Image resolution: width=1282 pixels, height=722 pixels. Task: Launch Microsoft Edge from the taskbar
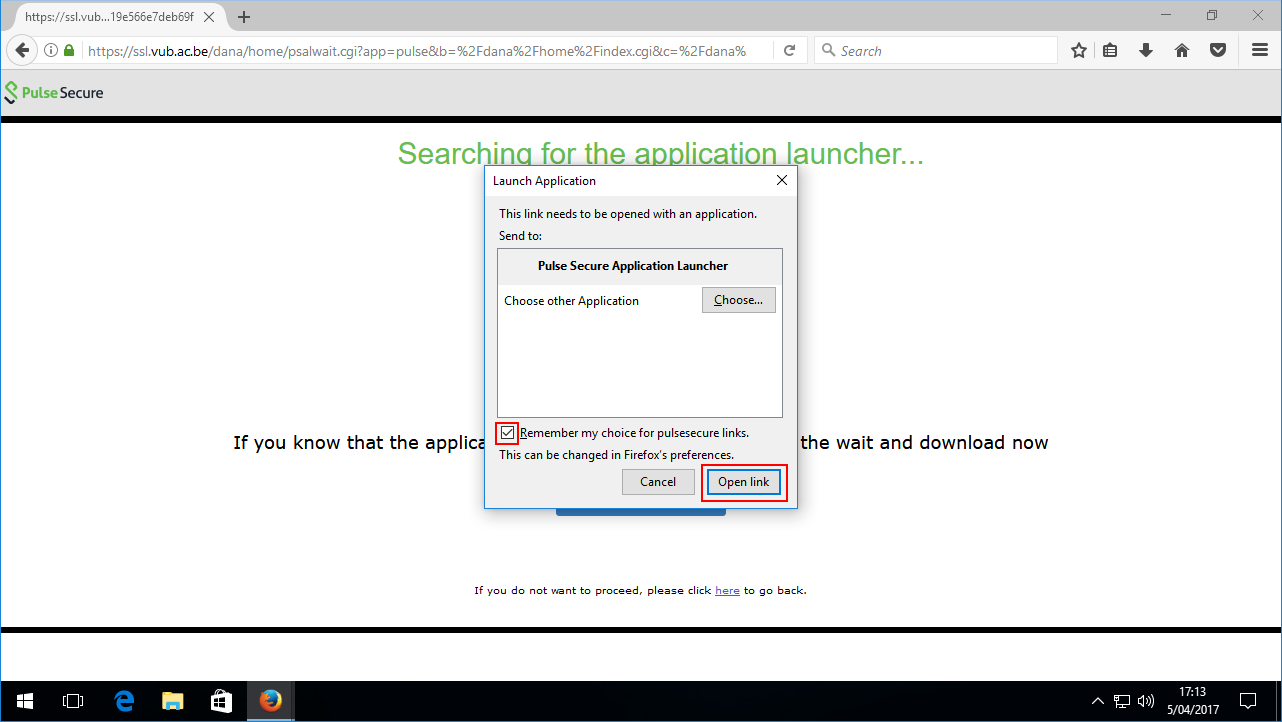click(x=124, y=701)
